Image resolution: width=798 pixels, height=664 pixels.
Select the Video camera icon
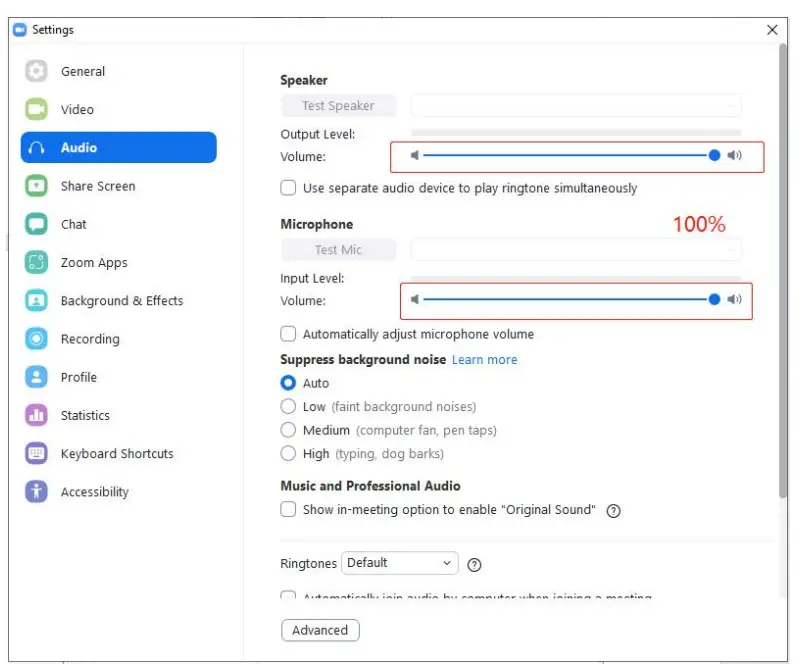point(37,110)
